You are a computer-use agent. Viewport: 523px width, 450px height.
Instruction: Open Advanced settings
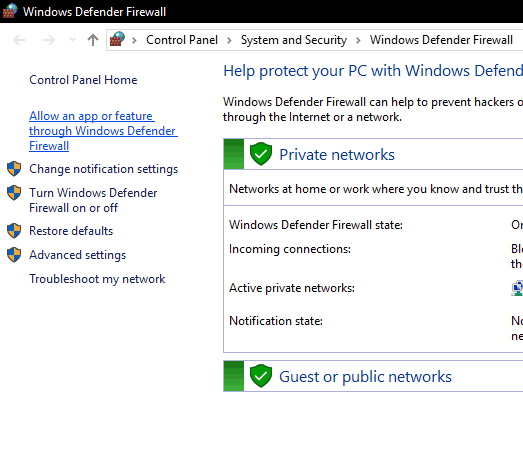coord(77,255)
